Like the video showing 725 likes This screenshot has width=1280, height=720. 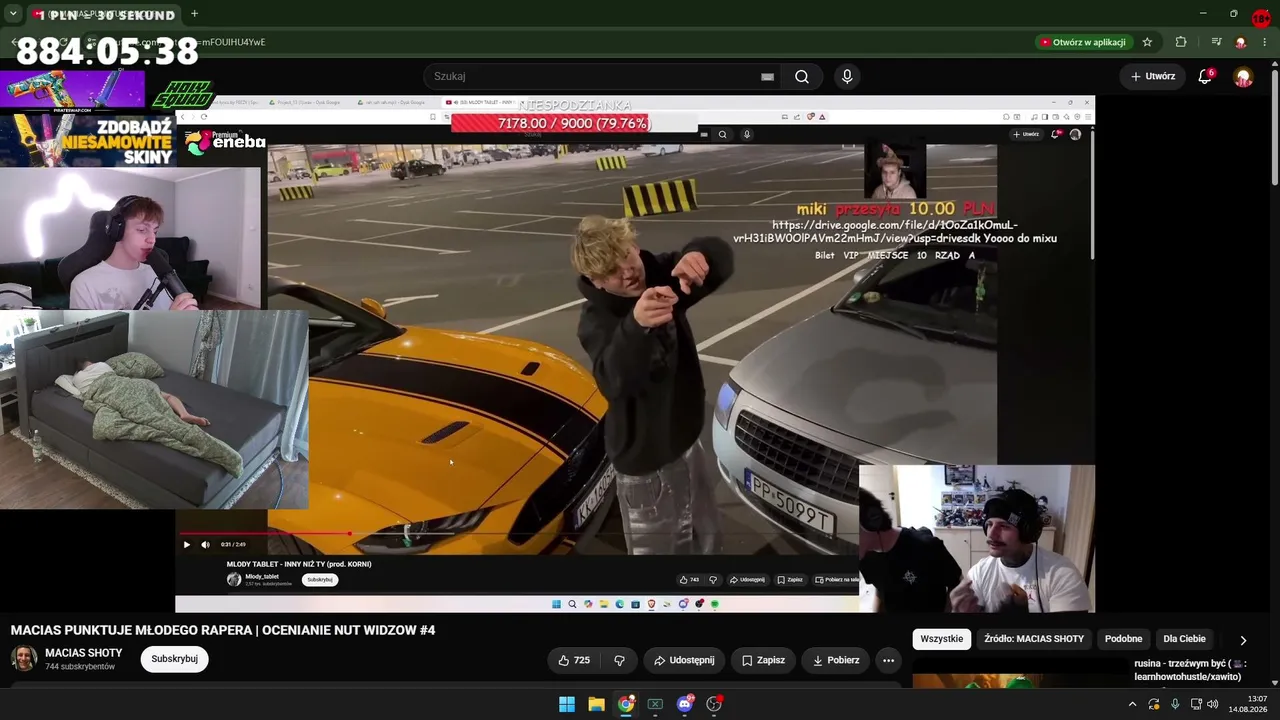pos(574,660)
